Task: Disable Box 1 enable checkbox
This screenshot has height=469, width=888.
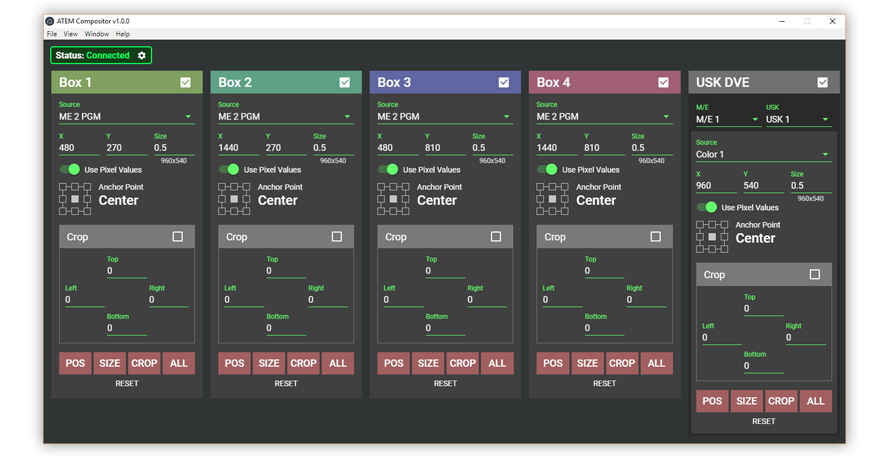Action: pos(185,82)
